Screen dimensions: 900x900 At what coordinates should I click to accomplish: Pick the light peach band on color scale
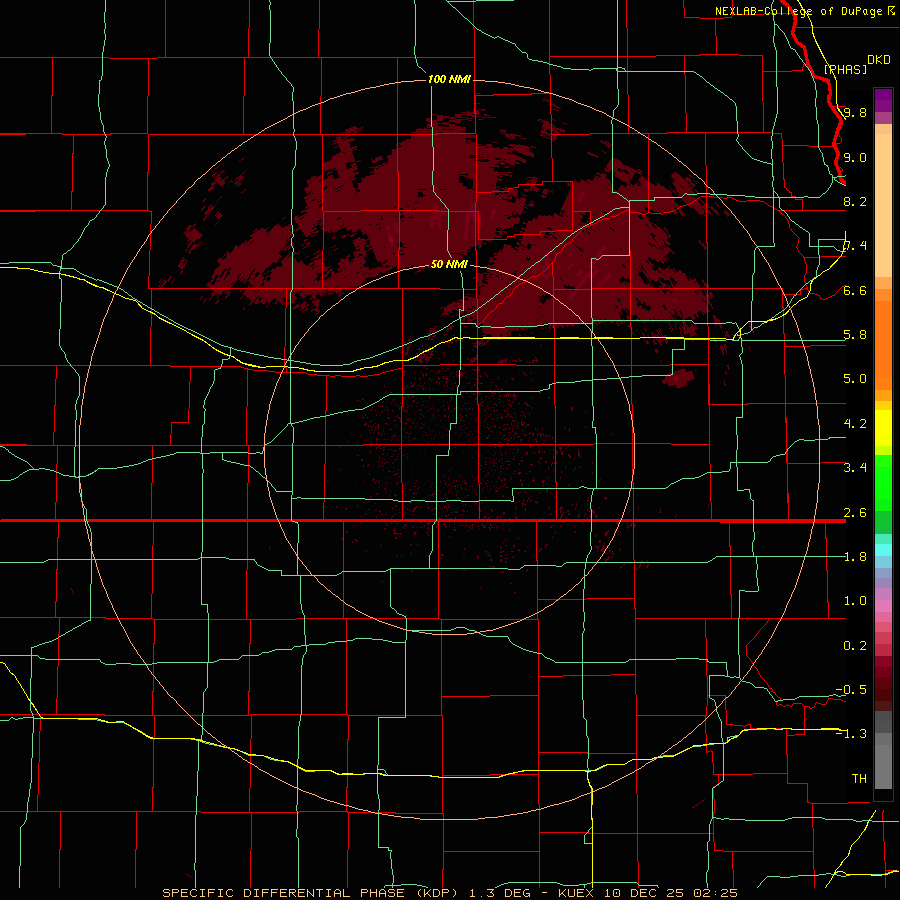(883, 205)
